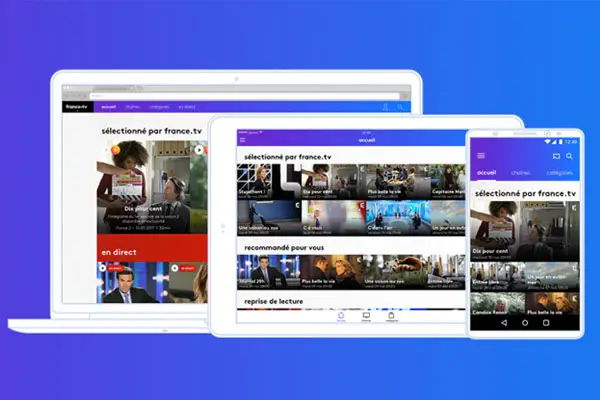This screenshot has height=400, width=600.
Task: Tap Cast icon on phone app
Action: point(556,156)
